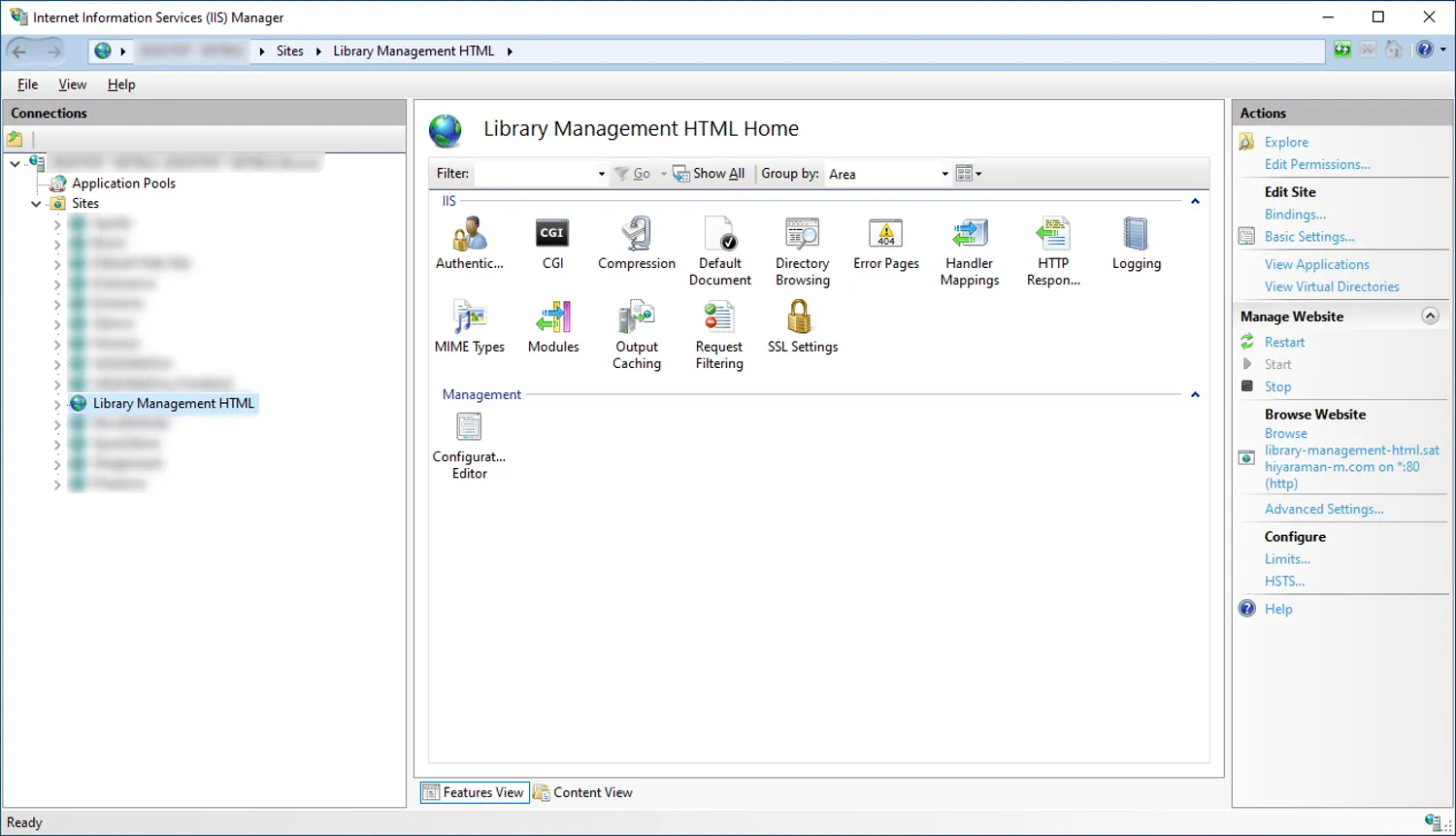Open the address bar path dropdown after Sites
Viewport: 1456px width, 836px height.
pos(318,51)
